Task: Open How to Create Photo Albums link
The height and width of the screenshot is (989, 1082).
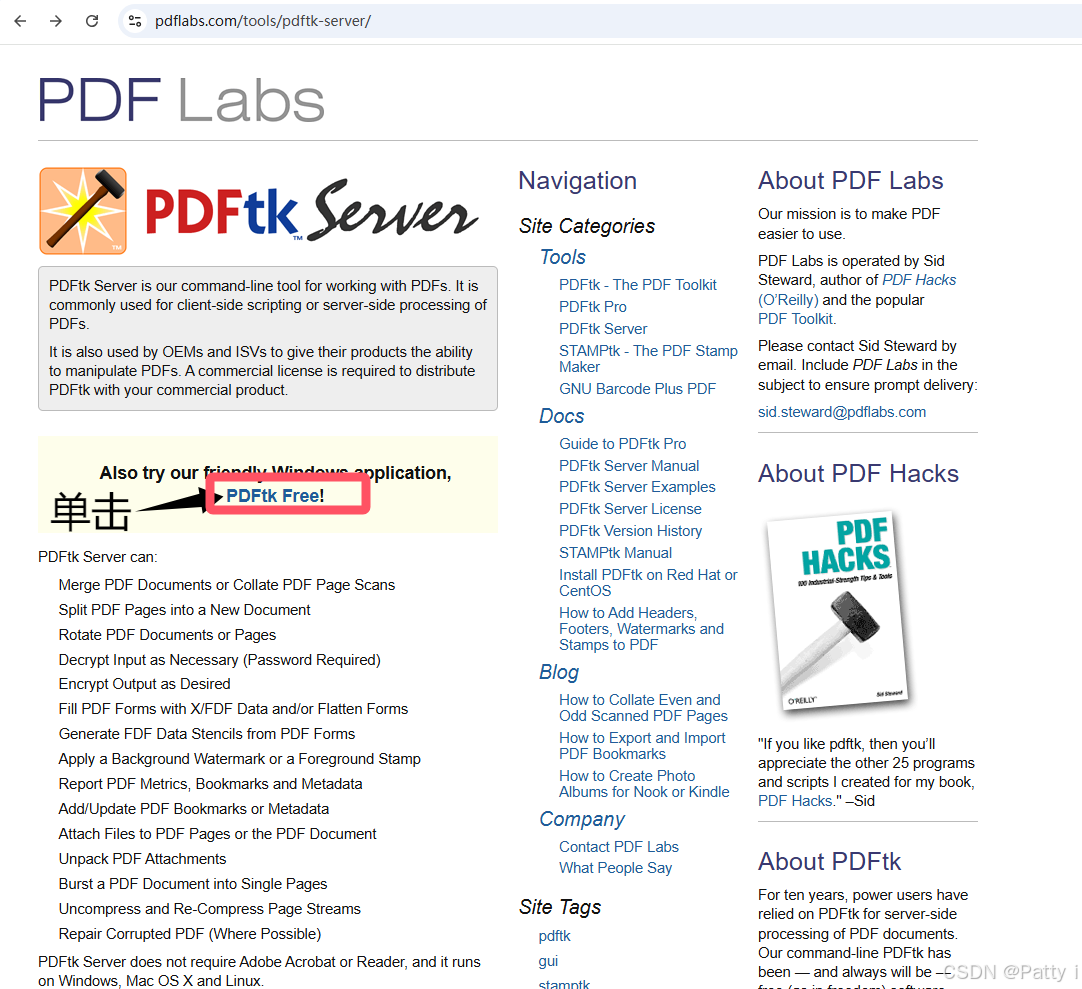Action: click(x=644, y=784)
